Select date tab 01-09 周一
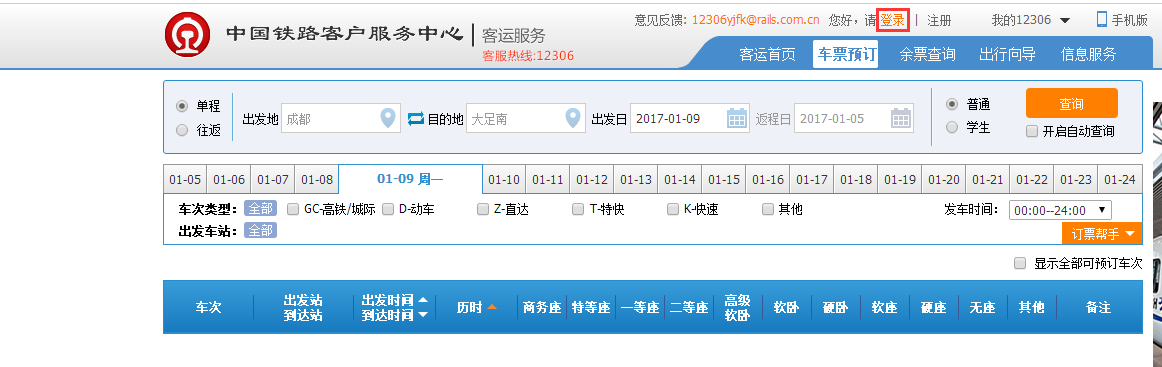Image resolution: width=1162 pixels, height=367 pixels. (411, 179)
